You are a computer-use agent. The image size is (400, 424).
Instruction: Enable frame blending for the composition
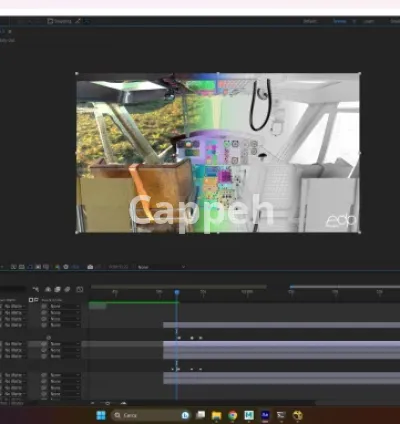(x=57, y=289)
